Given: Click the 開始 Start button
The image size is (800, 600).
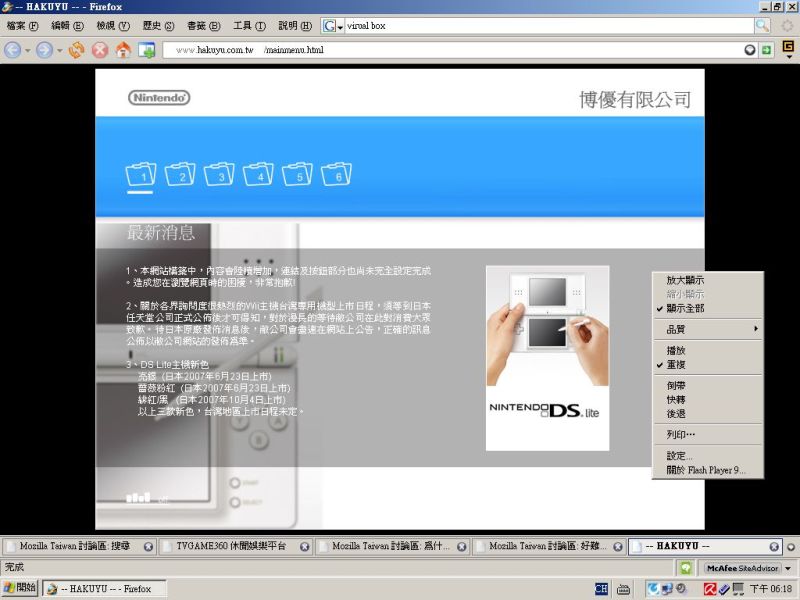Looking at the screenshot, I should 19,588.
